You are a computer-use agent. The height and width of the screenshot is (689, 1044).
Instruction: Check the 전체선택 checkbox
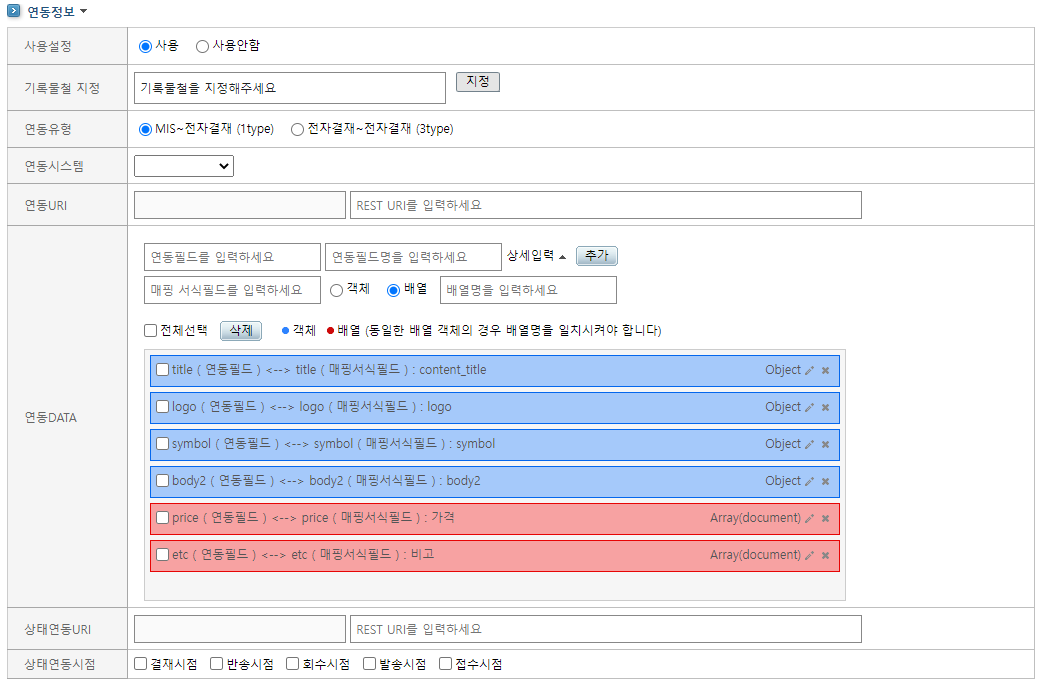151,330
